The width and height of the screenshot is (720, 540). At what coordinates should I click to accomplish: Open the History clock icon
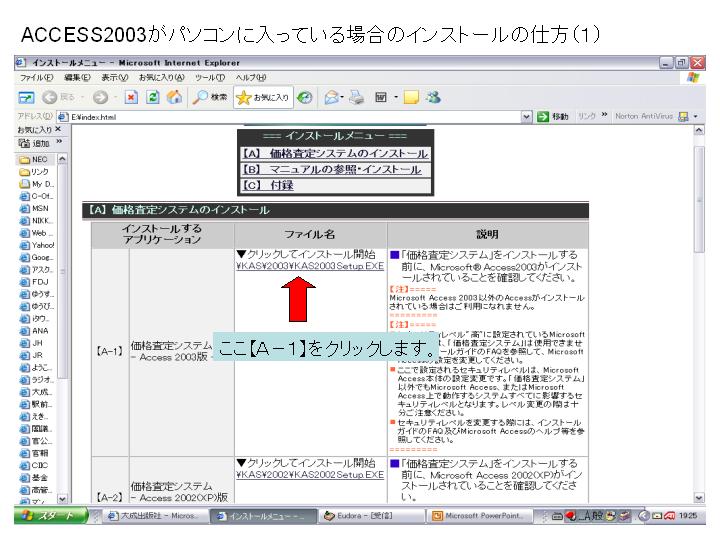[304, 97]
